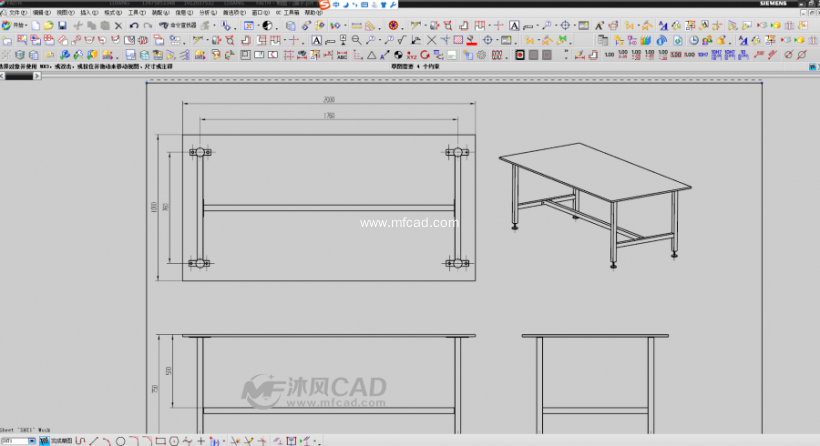Open dropdown arrow next to bottom sketch curve icon
This screenshot has width=820, height=446.
224,442
